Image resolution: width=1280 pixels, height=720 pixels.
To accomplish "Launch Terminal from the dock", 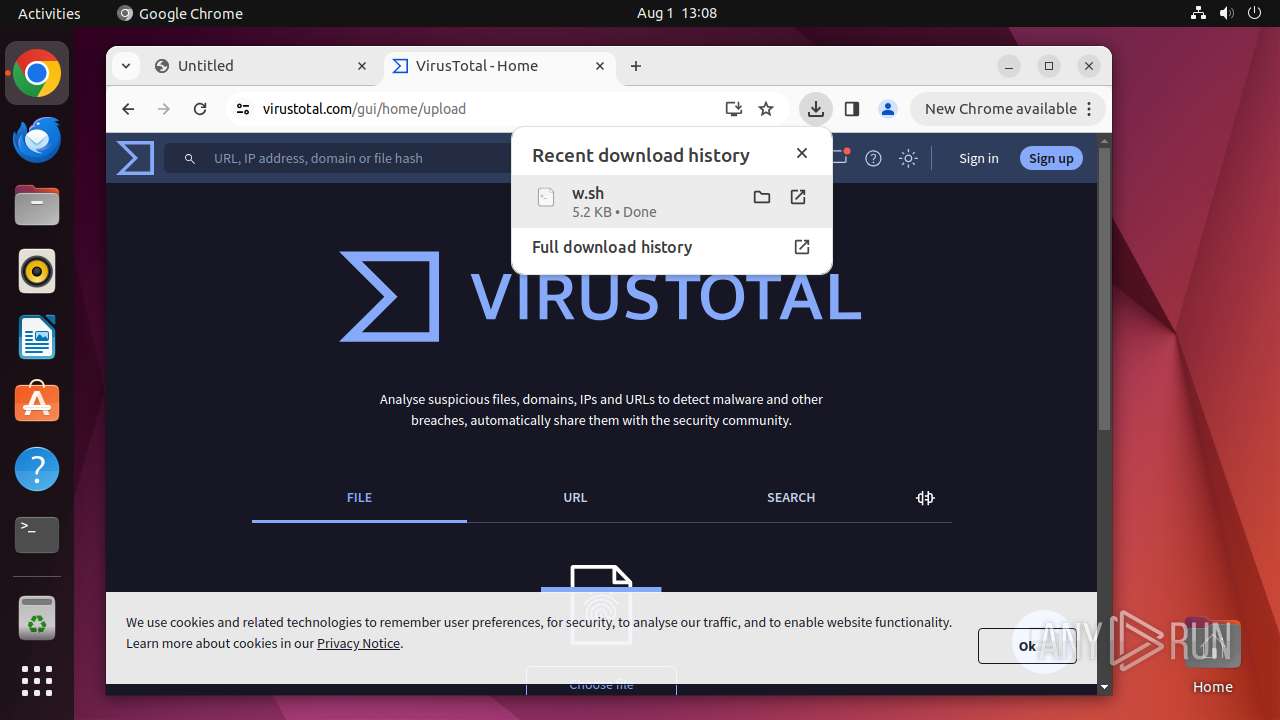I will tap(37, 535).
